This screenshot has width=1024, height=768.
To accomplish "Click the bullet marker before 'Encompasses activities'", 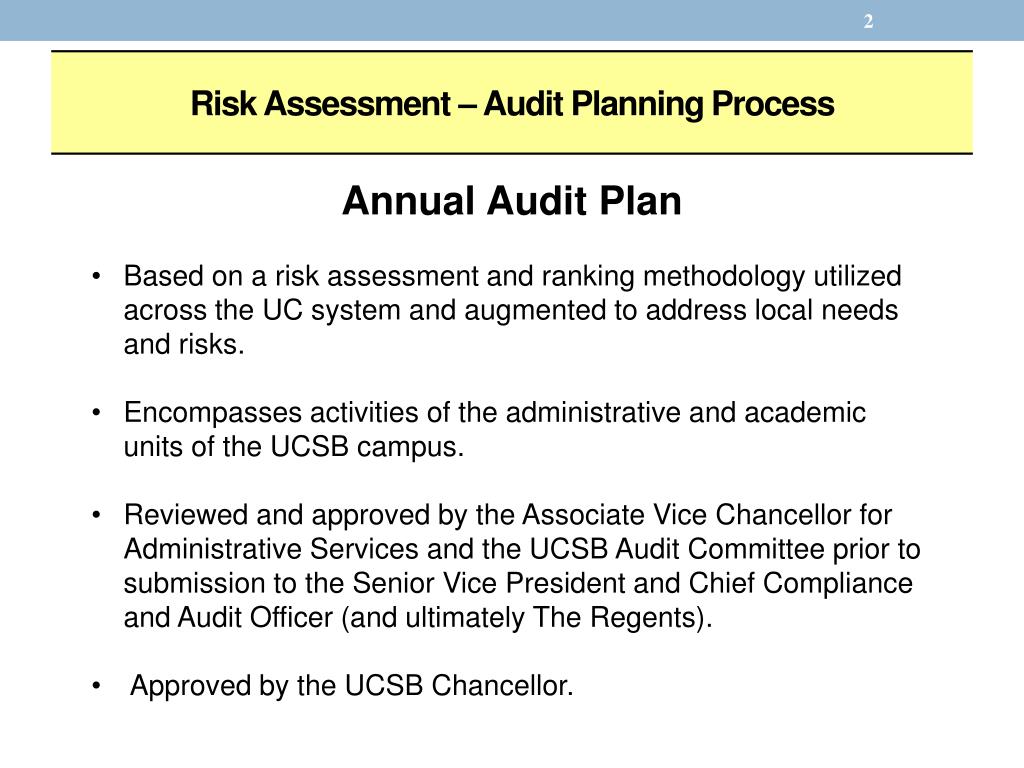I will pos(96,413).
